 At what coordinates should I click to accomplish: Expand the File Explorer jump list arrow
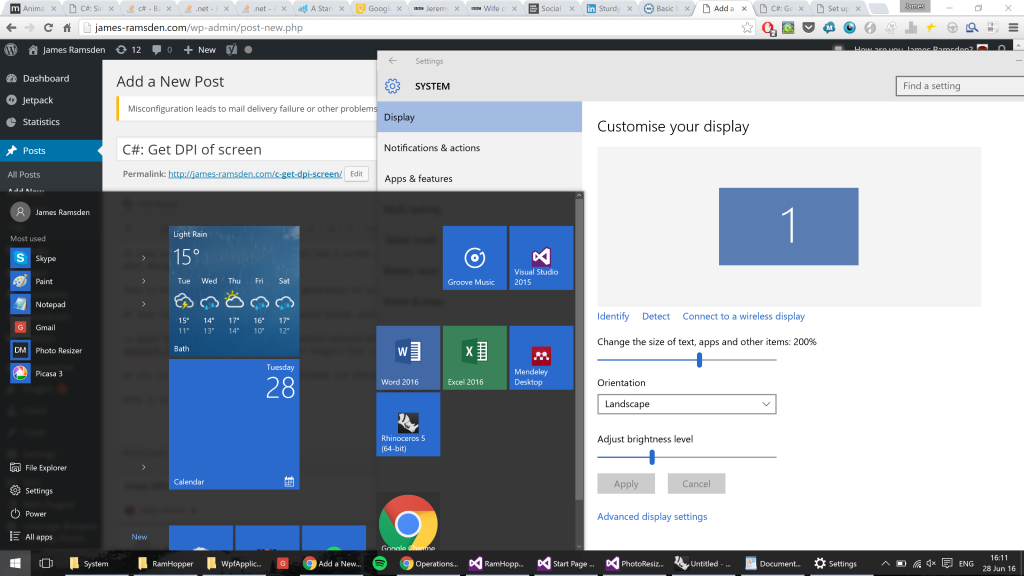click(144, 468)
